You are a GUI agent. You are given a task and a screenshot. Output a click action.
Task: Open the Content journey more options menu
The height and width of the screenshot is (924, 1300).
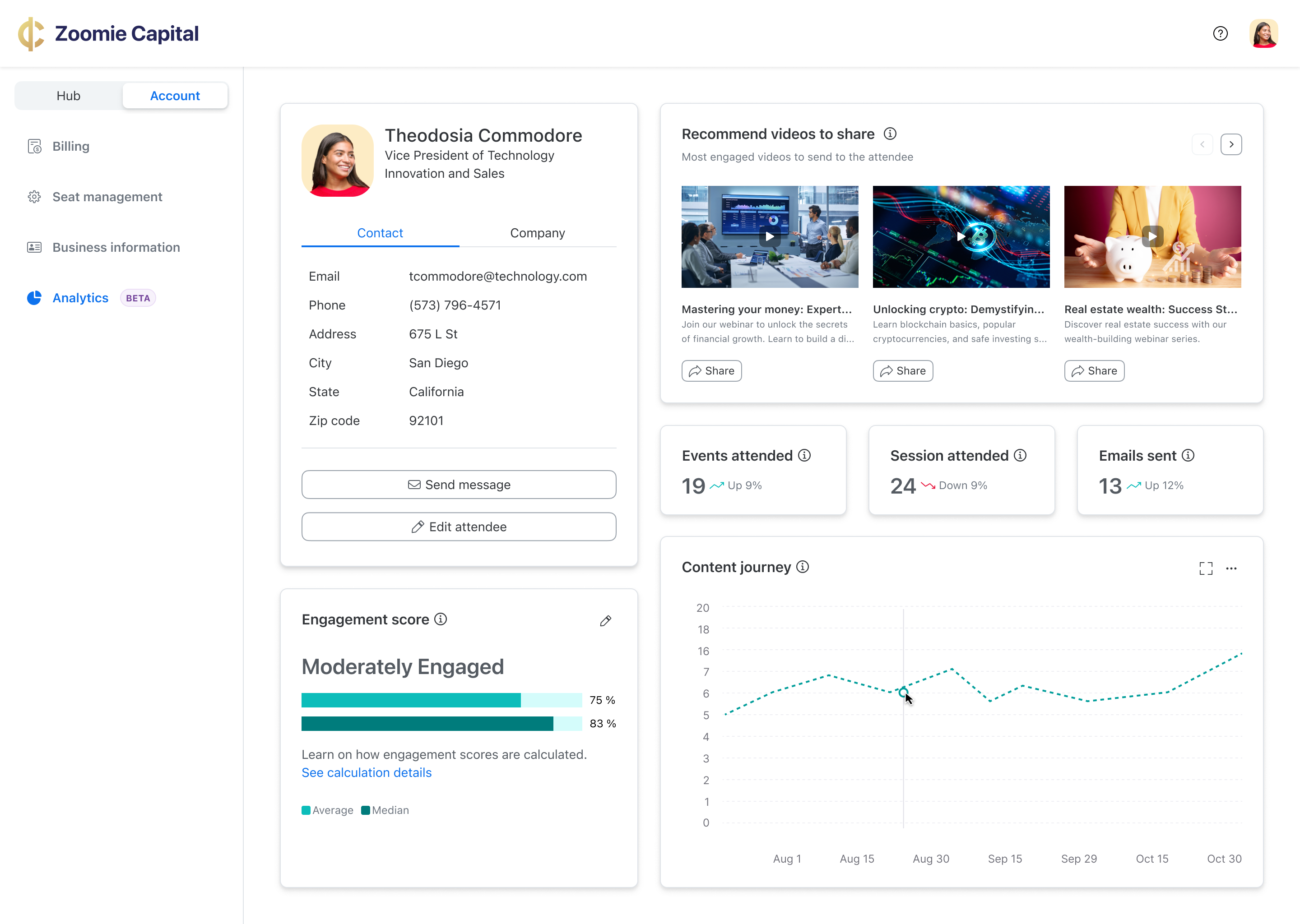1231,568
